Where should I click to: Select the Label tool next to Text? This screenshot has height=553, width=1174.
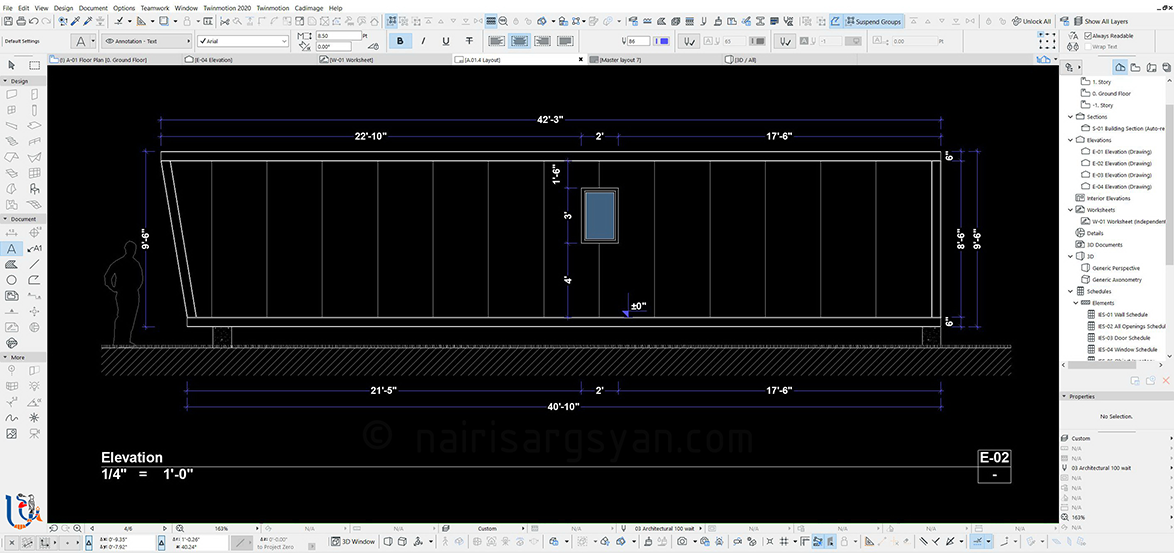click(x=34, y=248)
